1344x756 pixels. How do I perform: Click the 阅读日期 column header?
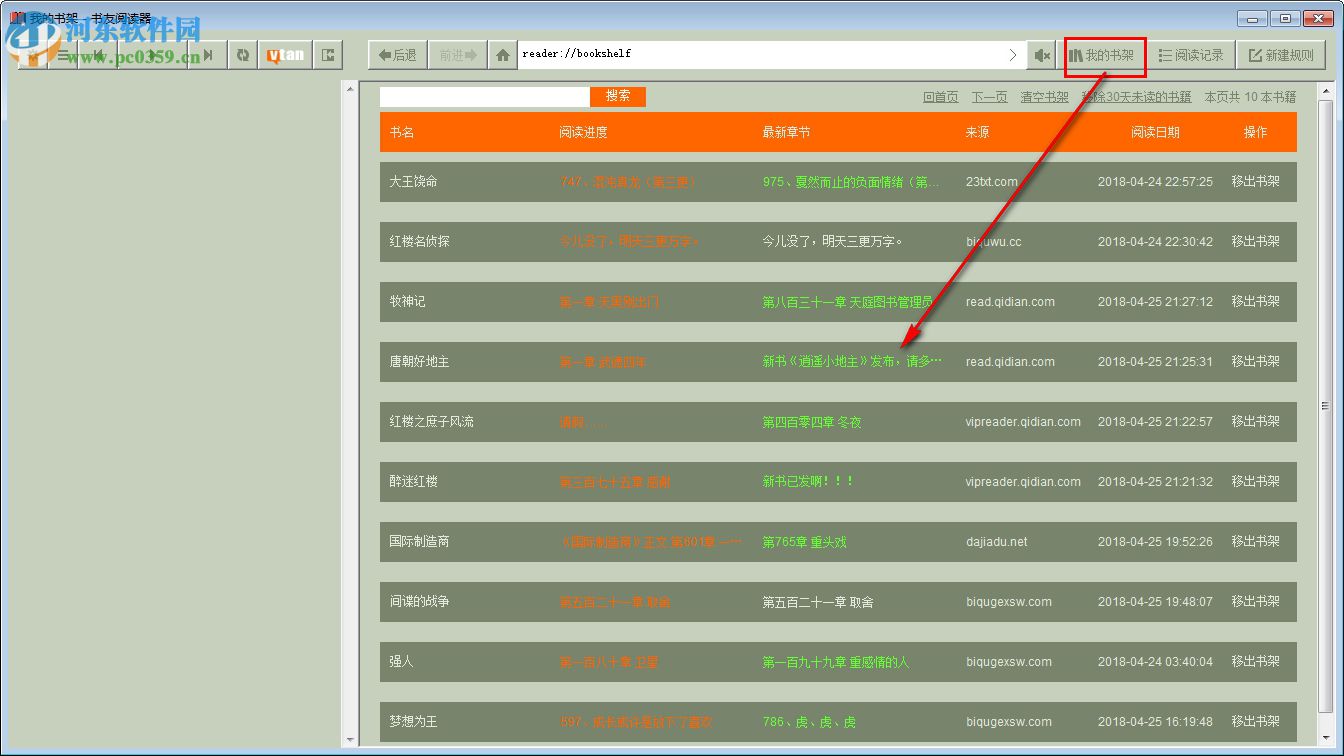click(1155, 132)
